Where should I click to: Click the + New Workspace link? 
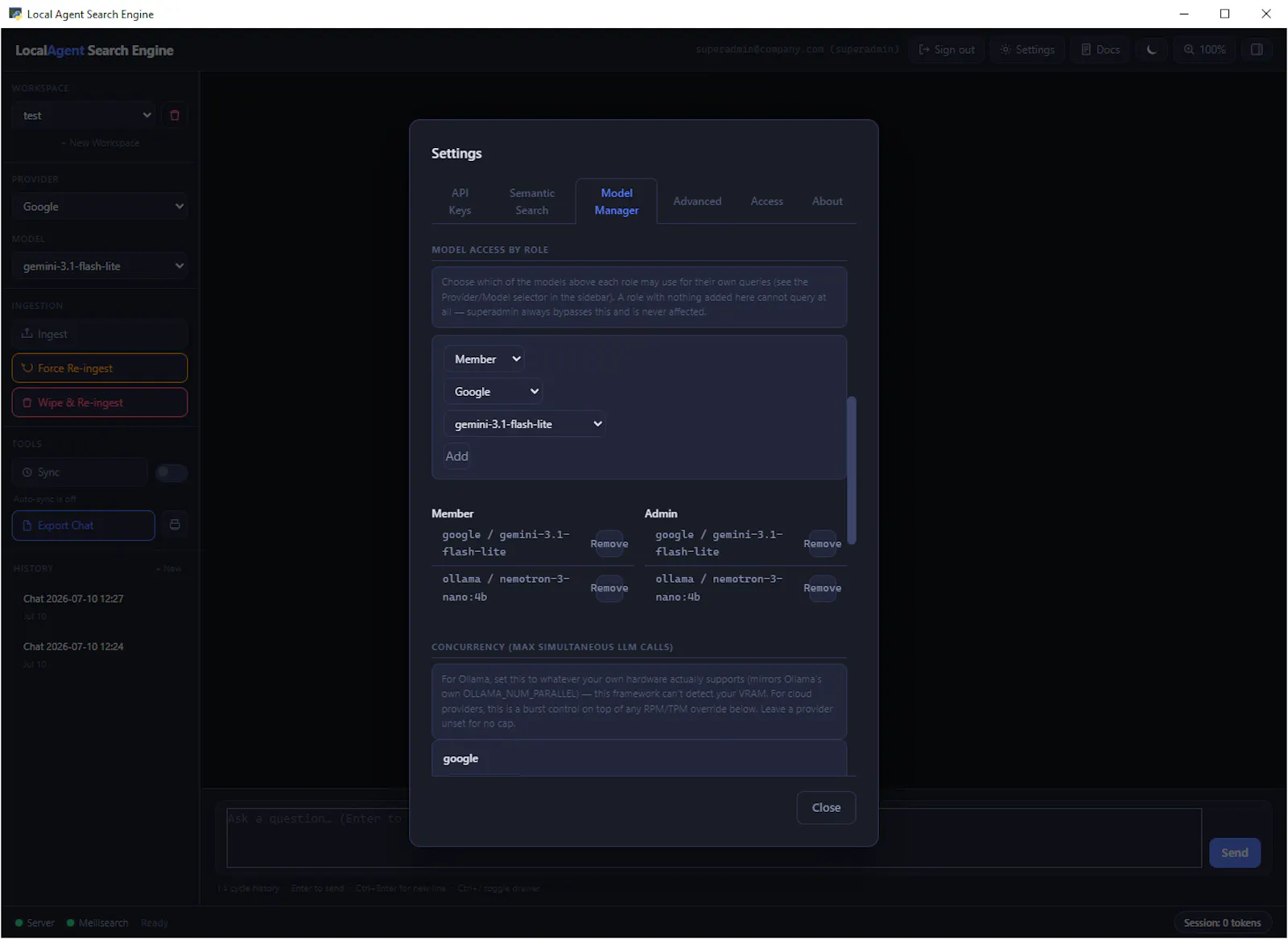coord(100,143)
